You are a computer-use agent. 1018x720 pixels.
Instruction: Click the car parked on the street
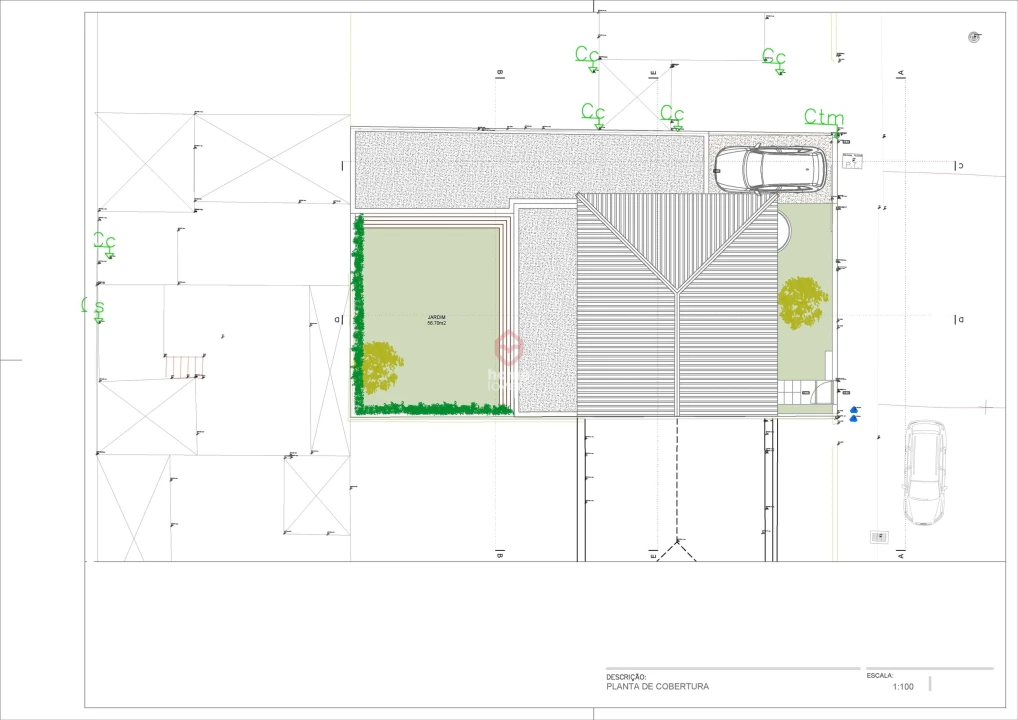tap(924, 473)
